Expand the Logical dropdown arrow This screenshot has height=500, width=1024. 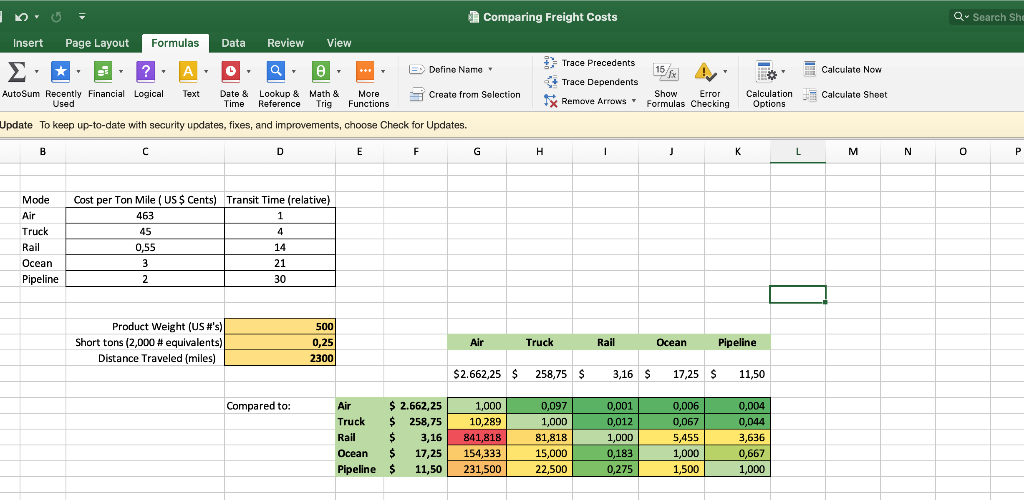click(164, 70)
